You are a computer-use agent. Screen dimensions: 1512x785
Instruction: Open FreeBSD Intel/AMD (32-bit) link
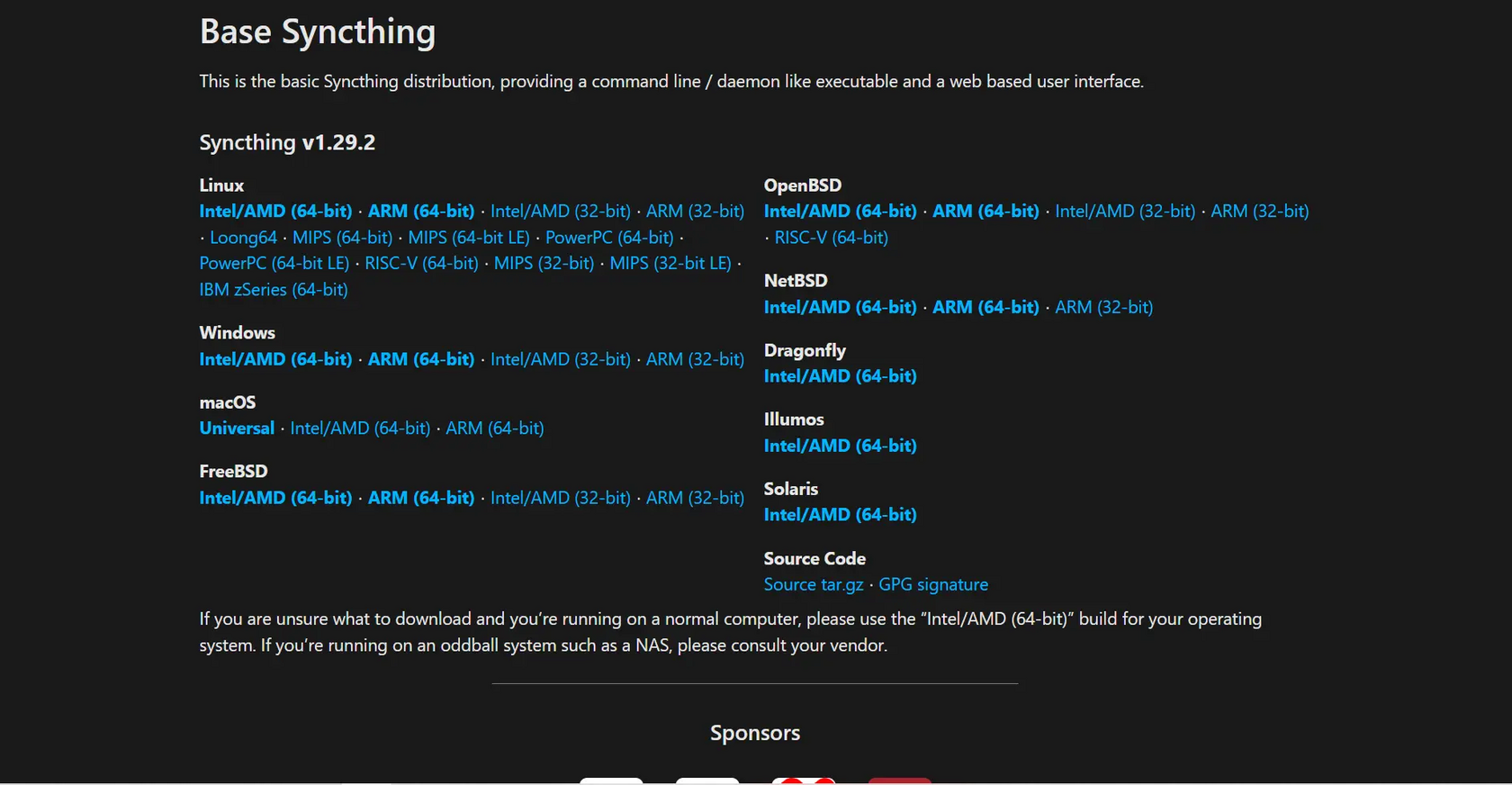pos(560,498)
